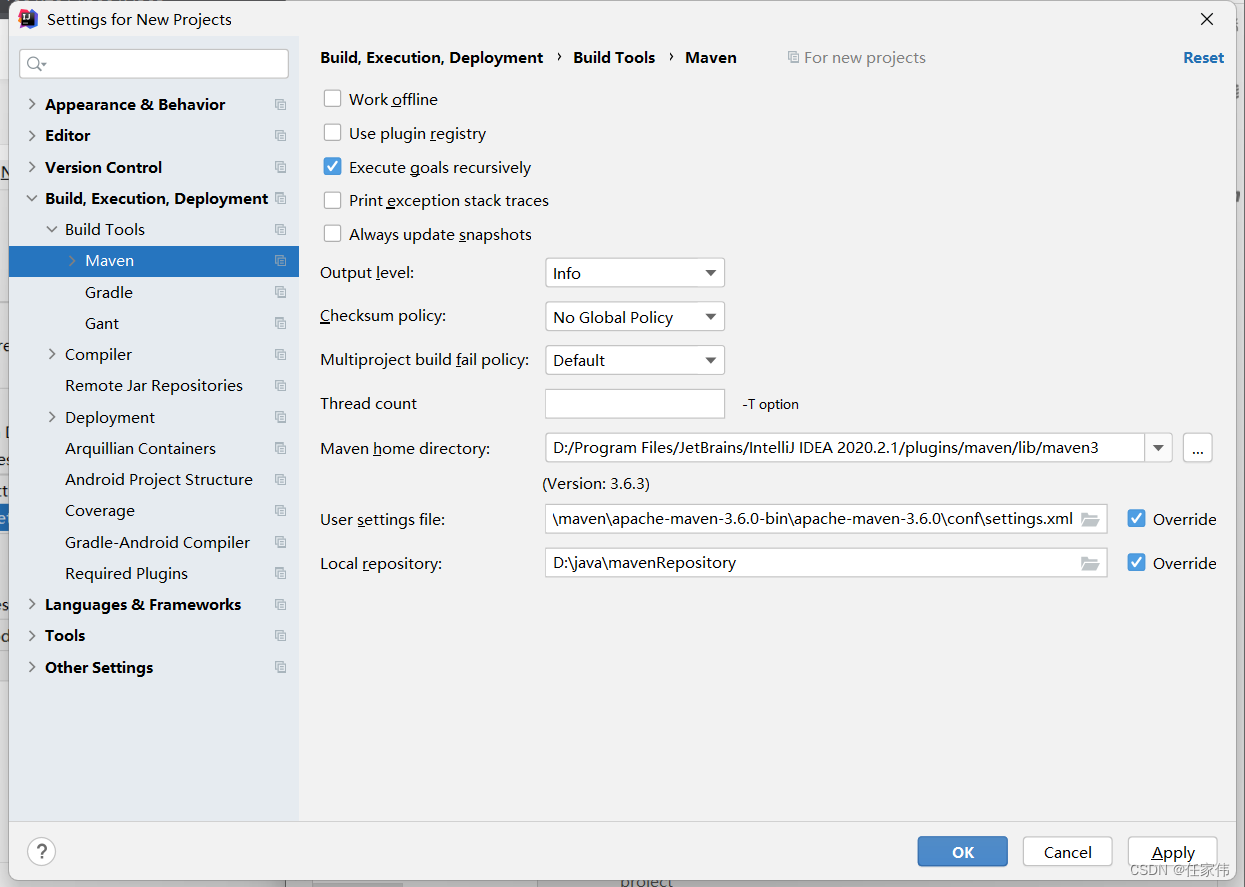The height and width of the screenshot is (887, 1245).
Task: Click project-level icon beside Deployment
Action: (280, 417)
